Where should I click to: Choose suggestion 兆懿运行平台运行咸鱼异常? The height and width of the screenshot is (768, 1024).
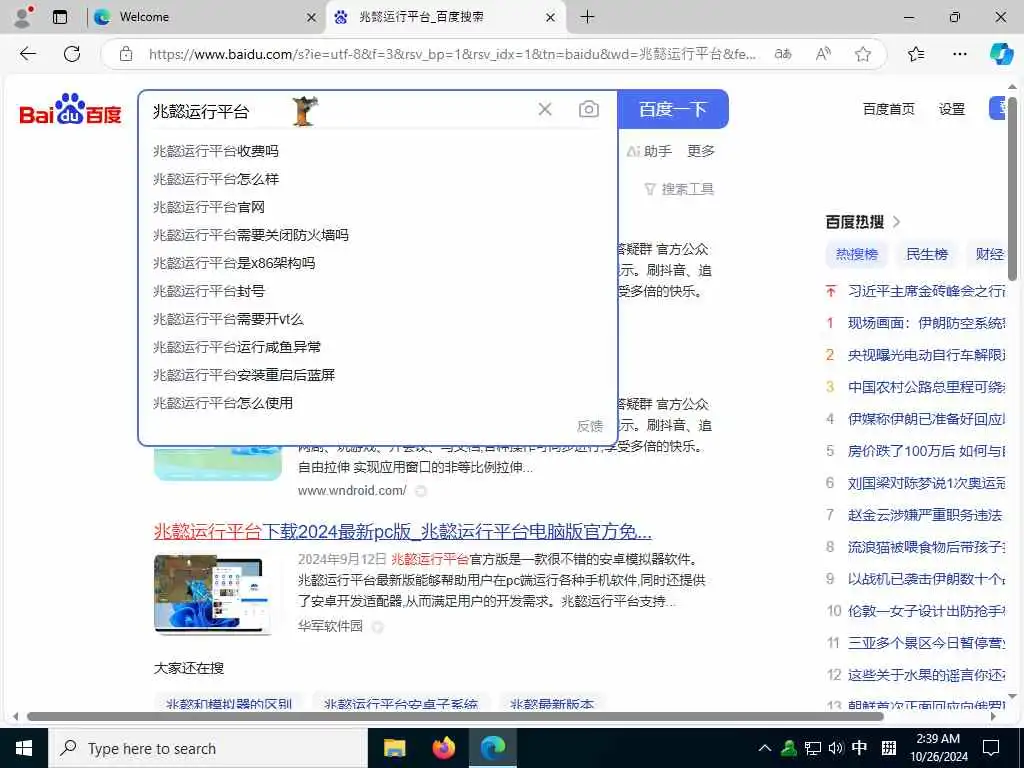pos(378,347)
